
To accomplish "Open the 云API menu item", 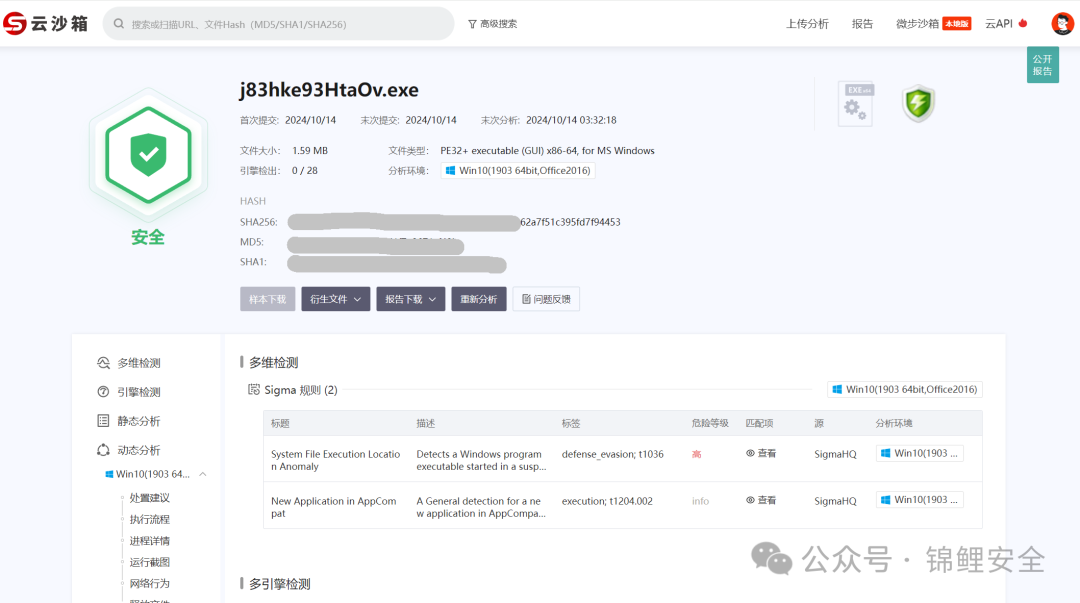I will [x=999, y=24].
